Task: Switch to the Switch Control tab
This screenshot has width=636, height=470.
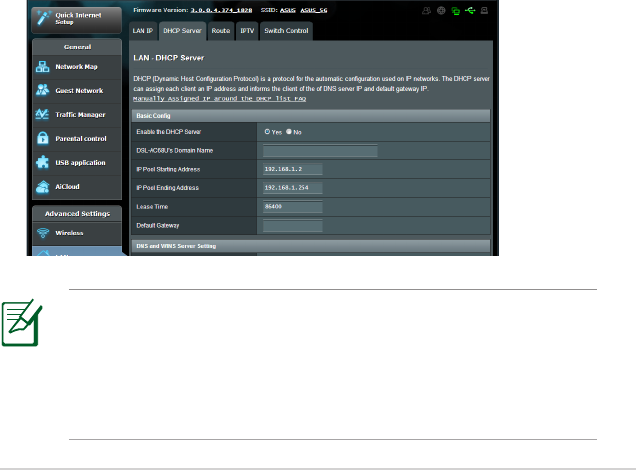Action: [x=286, y=31]
